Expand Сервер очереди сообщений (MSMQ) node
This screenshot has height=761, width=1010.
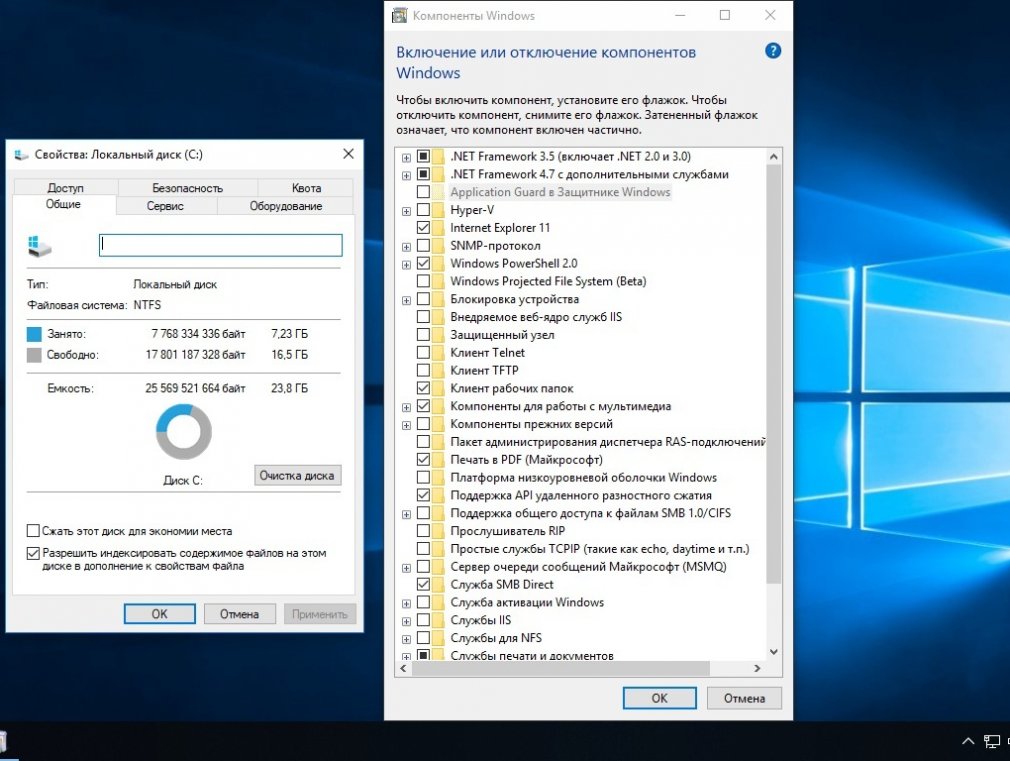click(406, 568)
